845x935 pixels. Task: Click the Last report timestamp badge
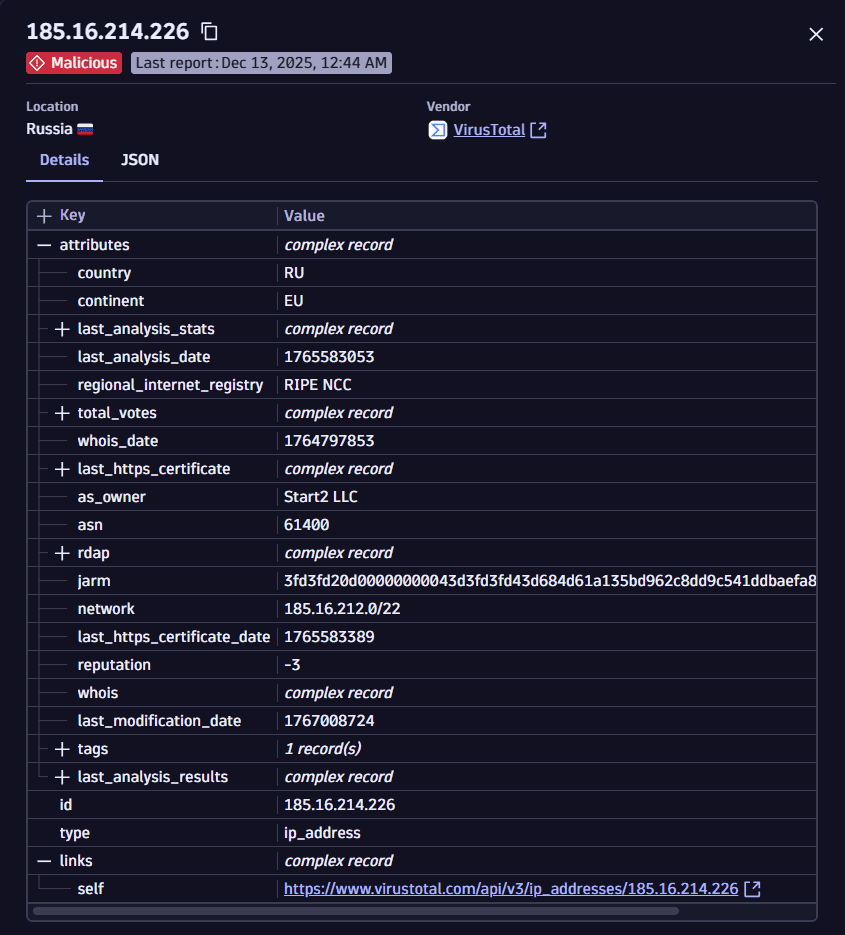[x=261, y=62]
